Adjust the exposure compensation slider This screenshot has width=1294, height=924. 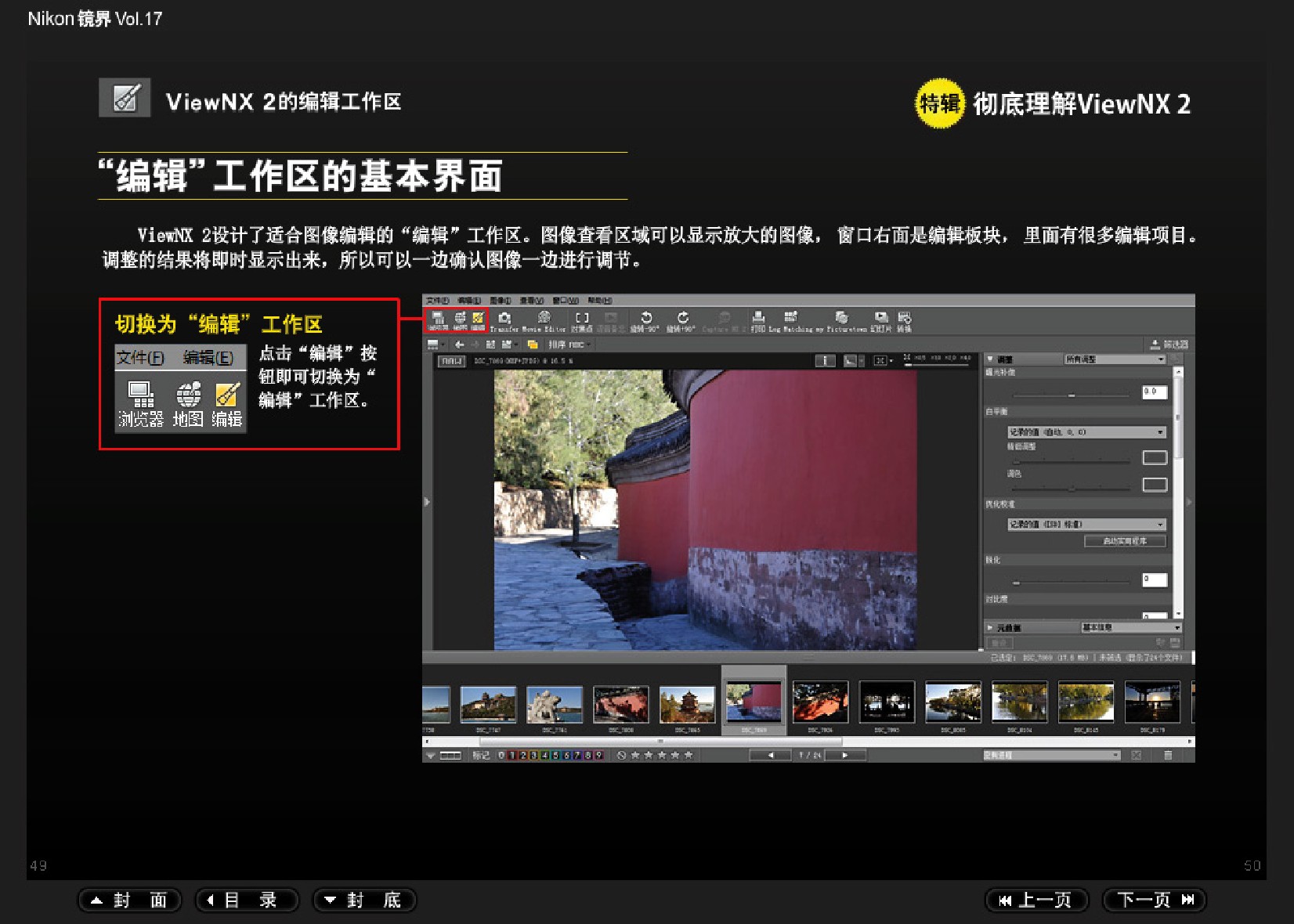pyautogui.click(x=1072, y=395)
